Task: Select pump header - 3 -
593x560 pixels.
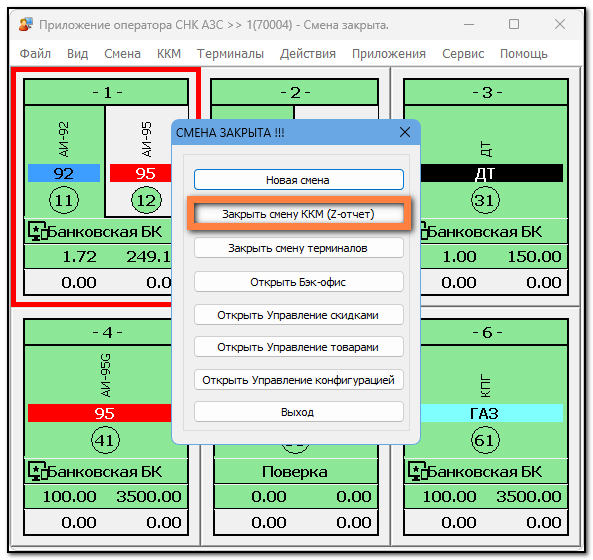Action: [x=486, y=92]
